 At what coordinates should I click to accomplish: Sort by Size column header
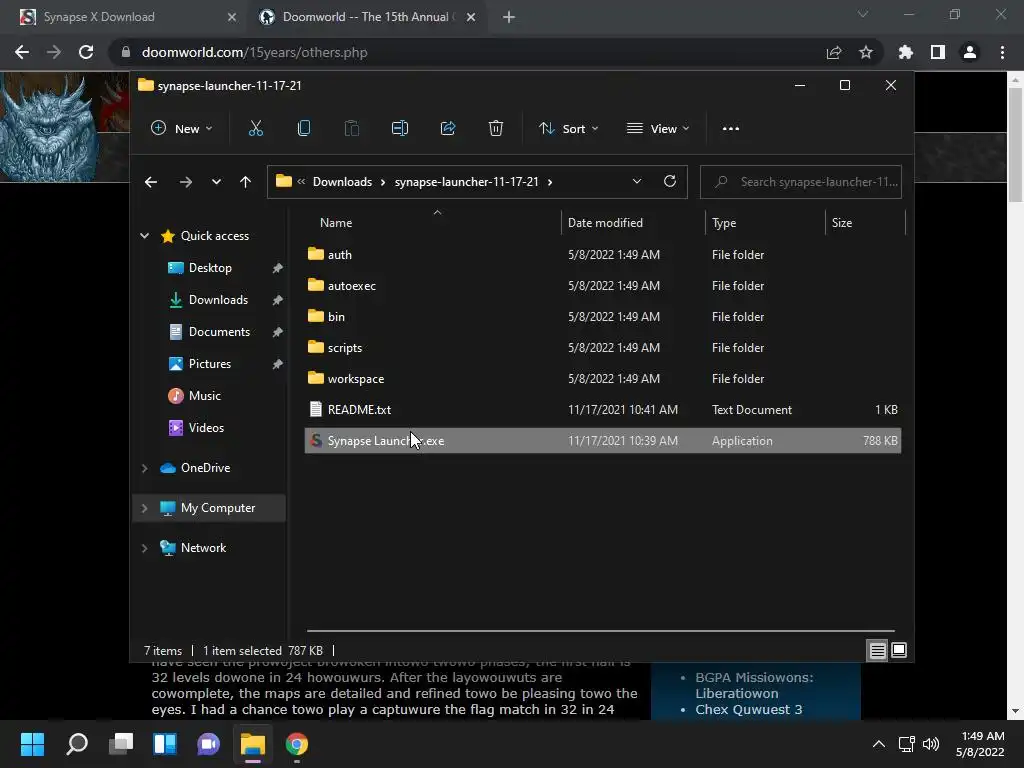[865, 223]
